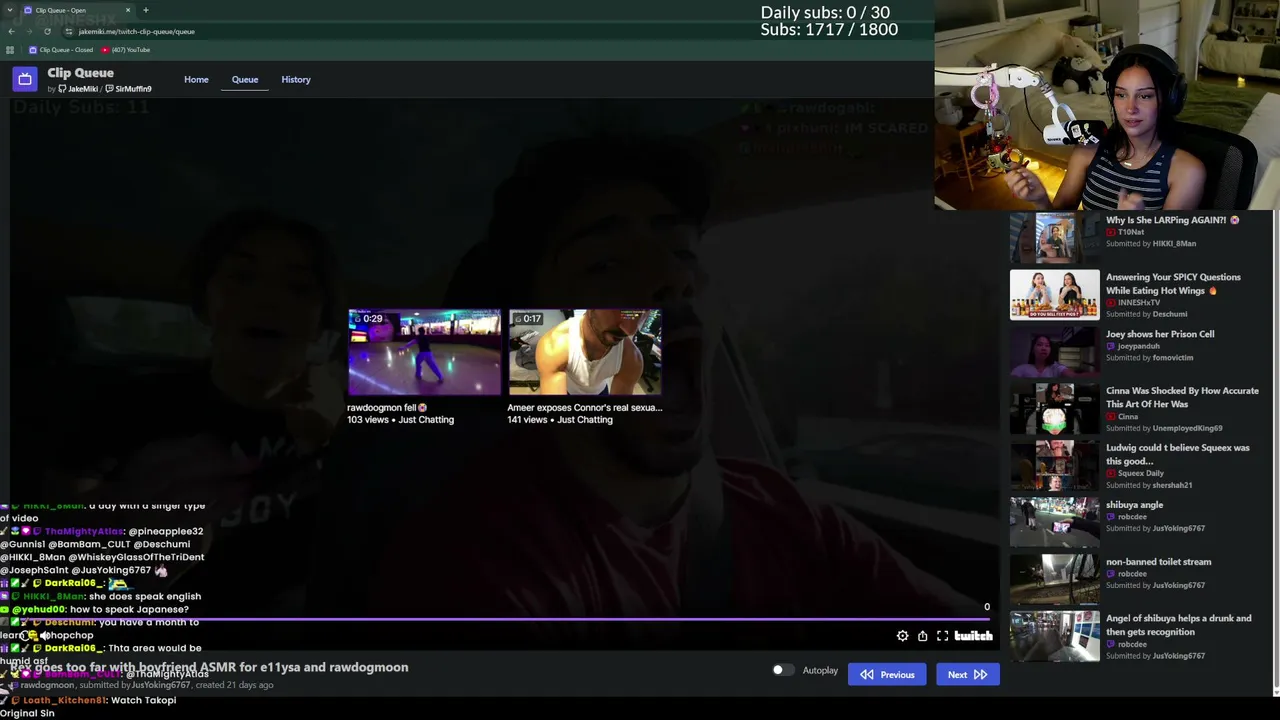Go forward in the browser
This screenshot has height=720, width=1280.
click(x=29, y=31)
